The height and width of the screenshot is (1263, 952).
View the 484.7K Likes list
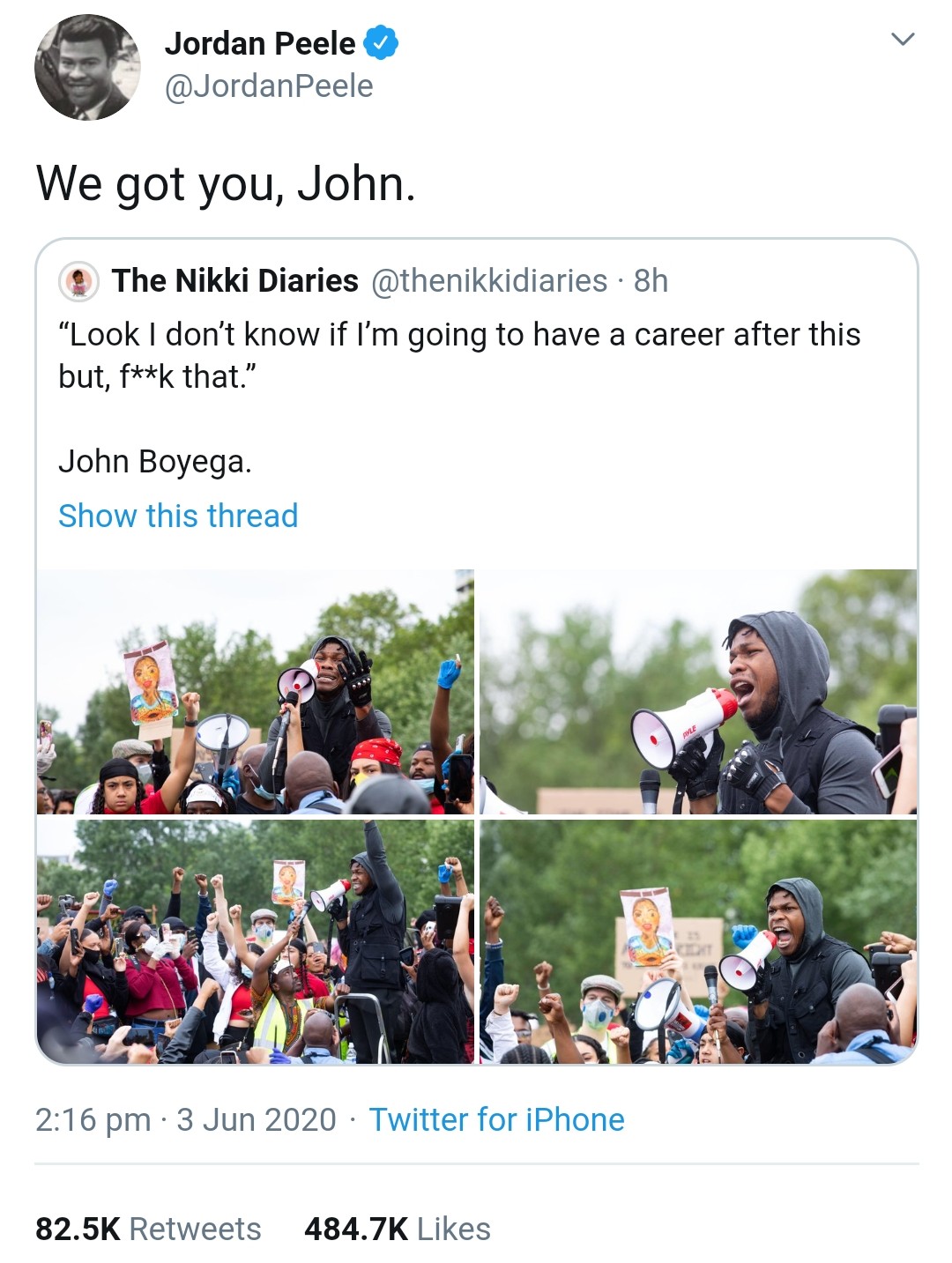pos(398,1229)
